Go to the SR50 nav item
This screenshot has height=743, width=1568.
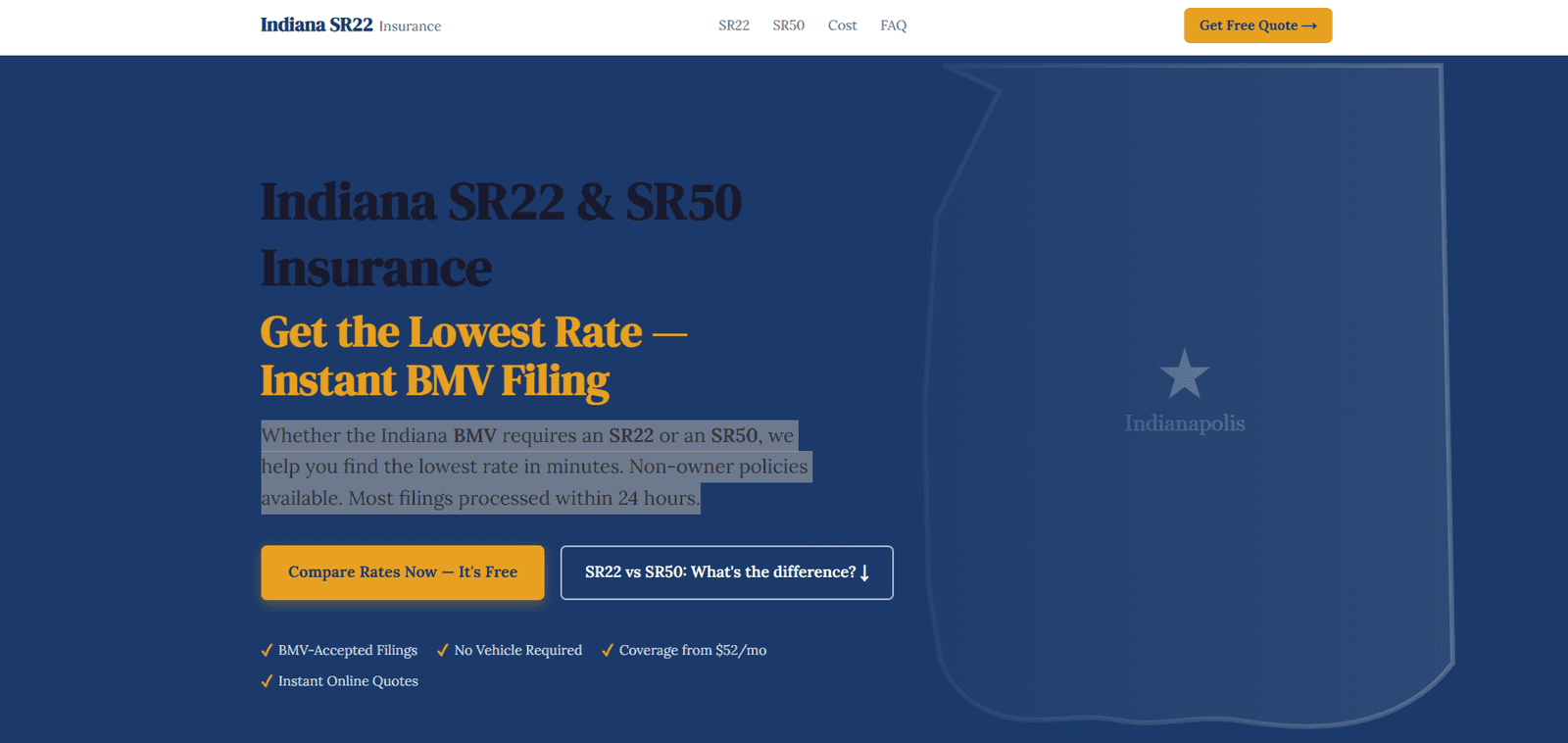789,25
